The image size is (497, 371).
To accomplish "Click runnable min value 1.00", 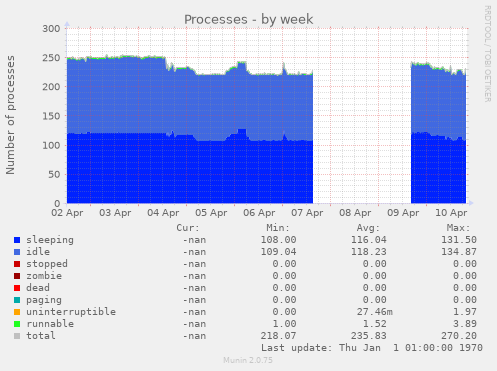I will point(284,324).
